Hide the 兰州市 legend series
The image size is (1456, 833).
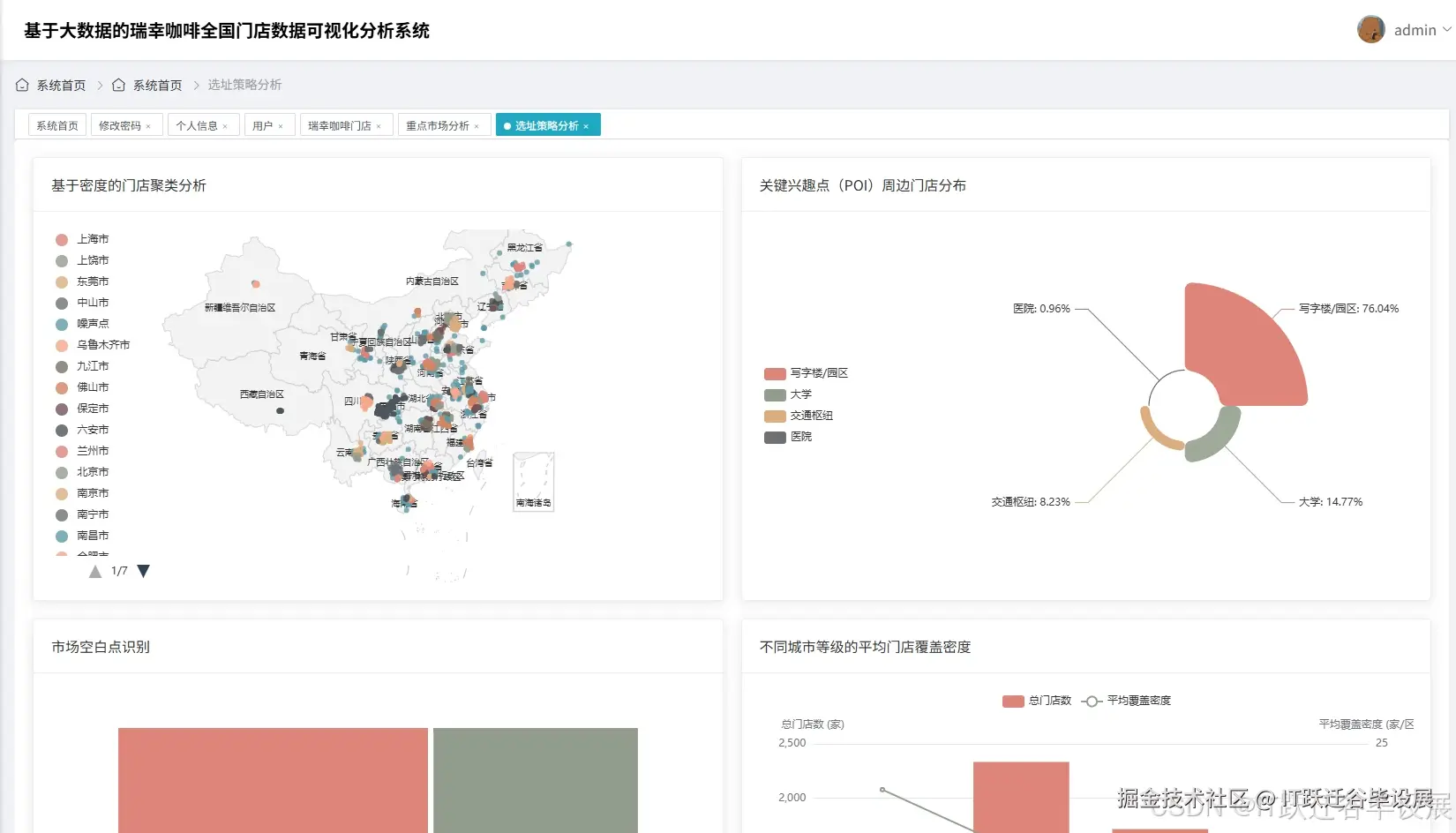point(82,451)
